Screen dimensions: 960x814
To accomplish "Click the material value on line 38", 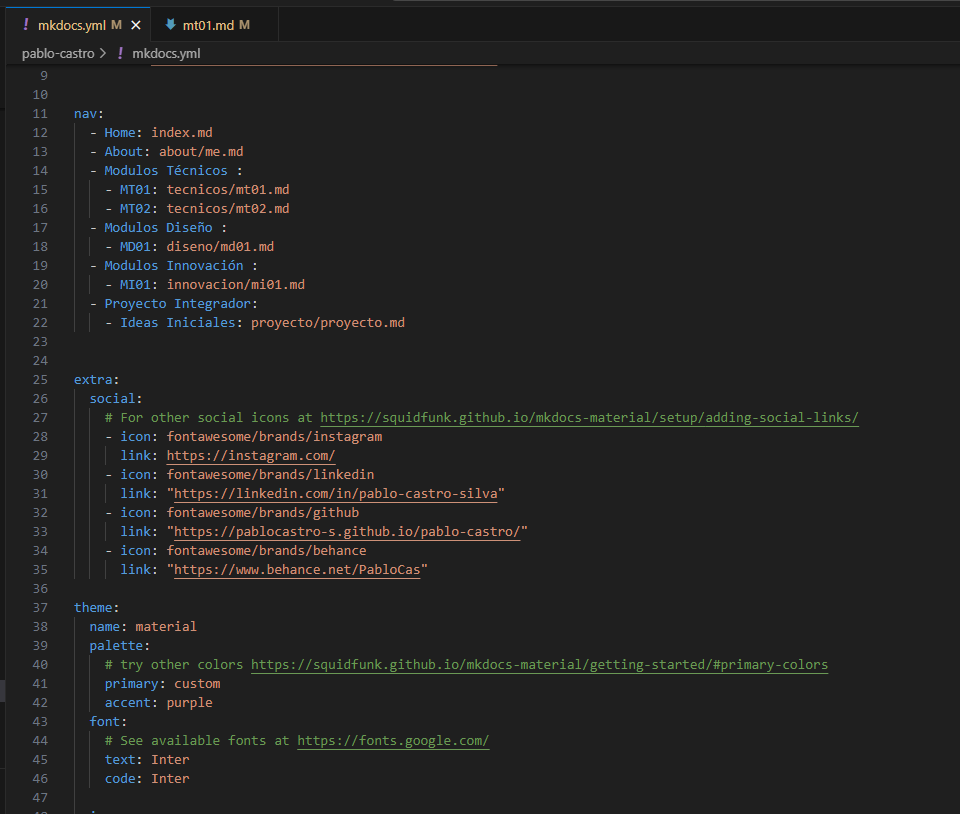I will pos(166,627).
